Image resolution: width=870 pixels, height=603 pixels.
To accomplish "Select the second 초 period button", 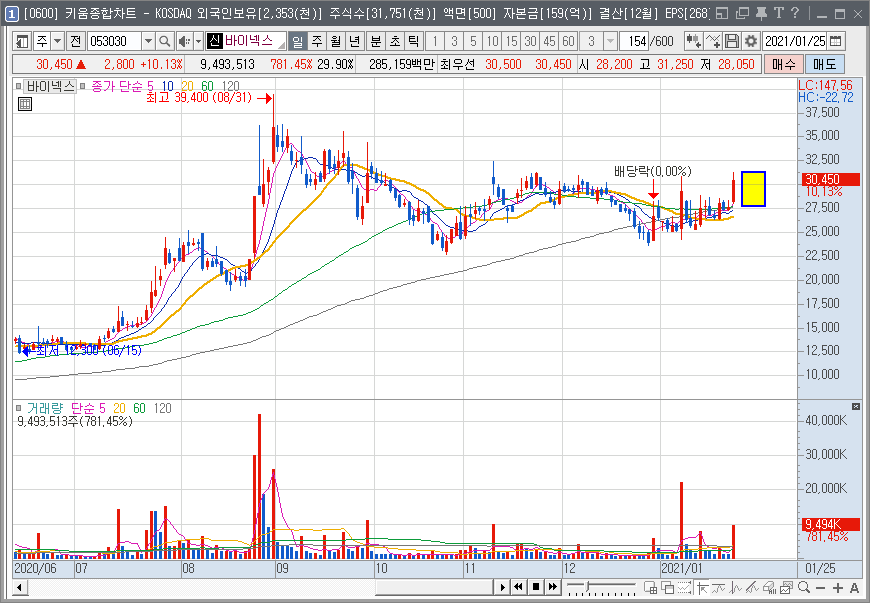I will pos(394,41).
